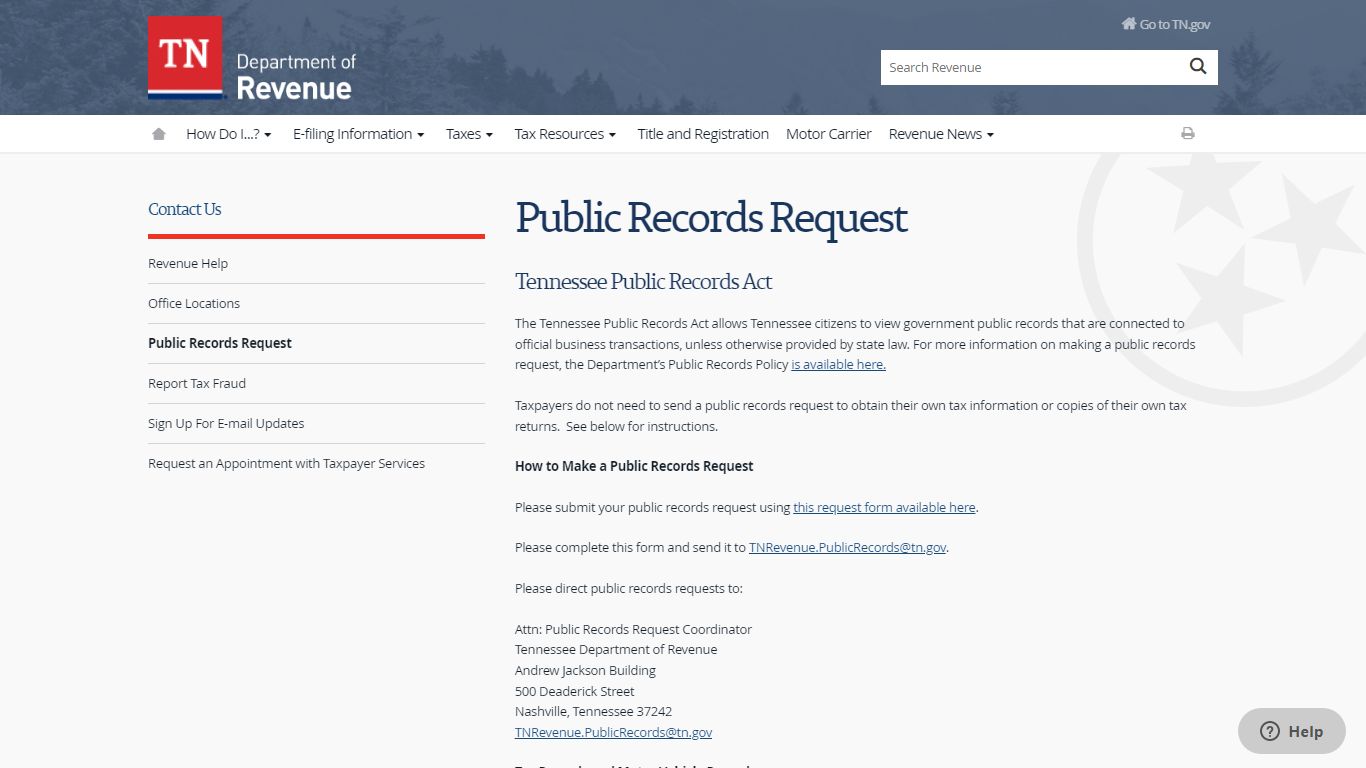Select Revenue Help in the sidebar

tap(188, 264)
